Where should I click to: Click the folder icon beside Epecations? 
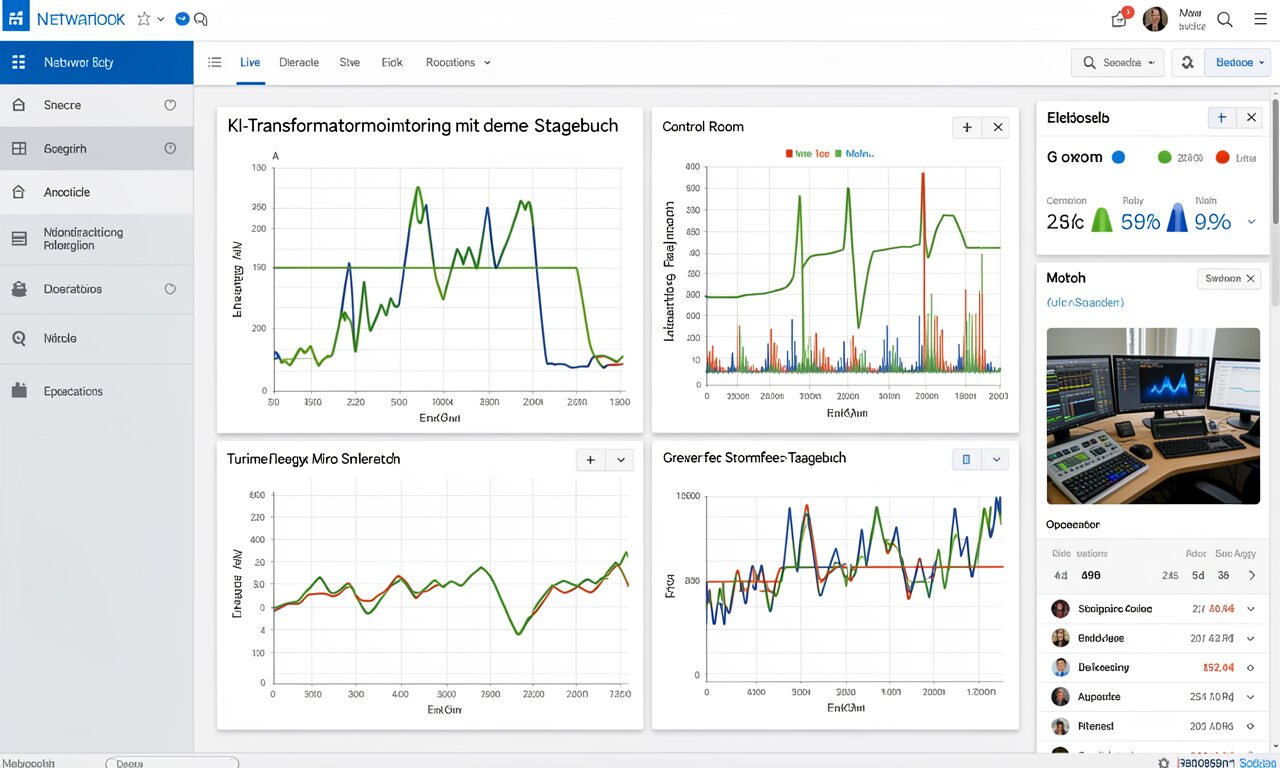[18, 391]
